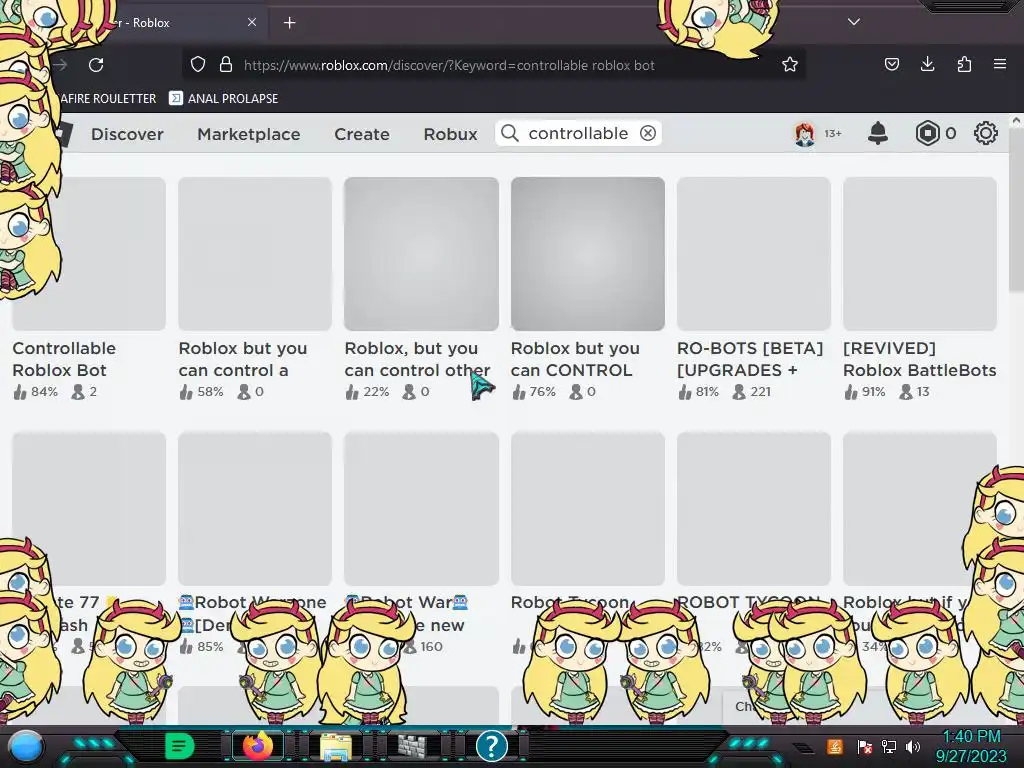
Task: Open the ANAL PROLAPSE bookmark
Action: tap(224, 99)
